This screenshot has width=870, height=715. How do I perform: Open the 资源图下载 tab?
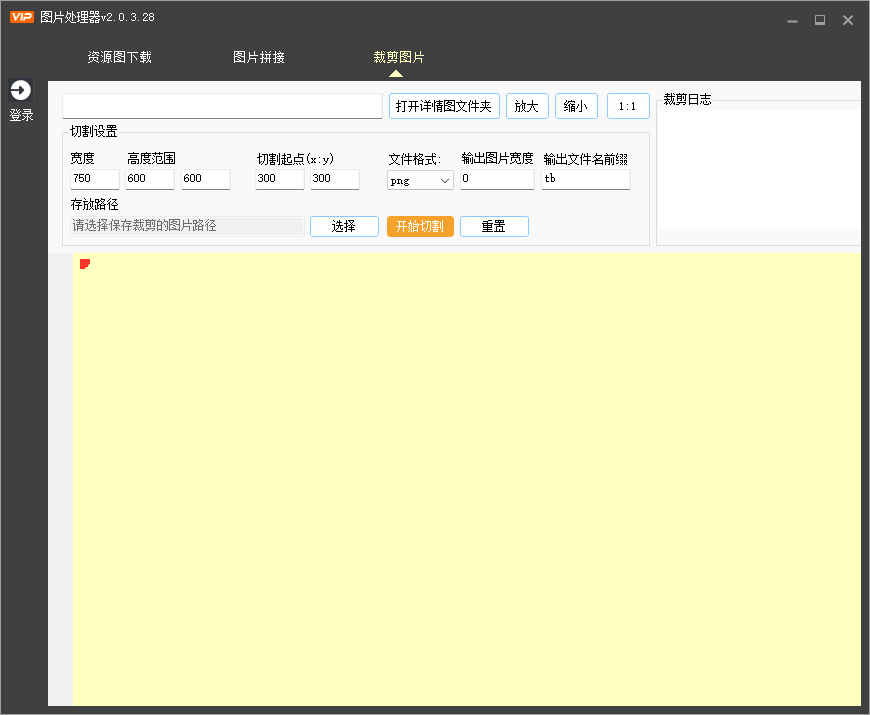click(119, 57)
